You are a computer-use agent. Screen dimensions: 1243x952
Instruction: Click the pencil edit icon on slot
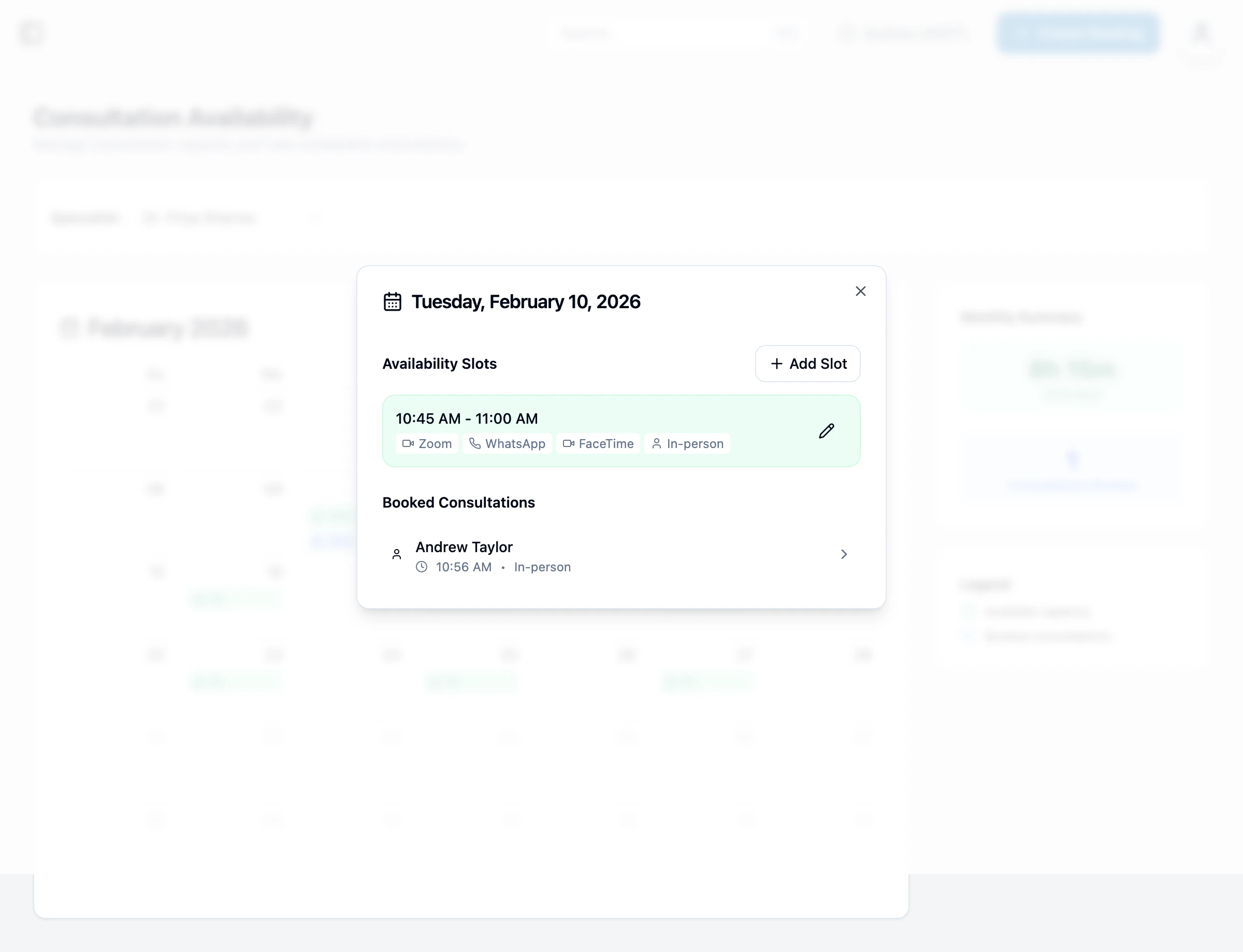(x=826, y=431)
